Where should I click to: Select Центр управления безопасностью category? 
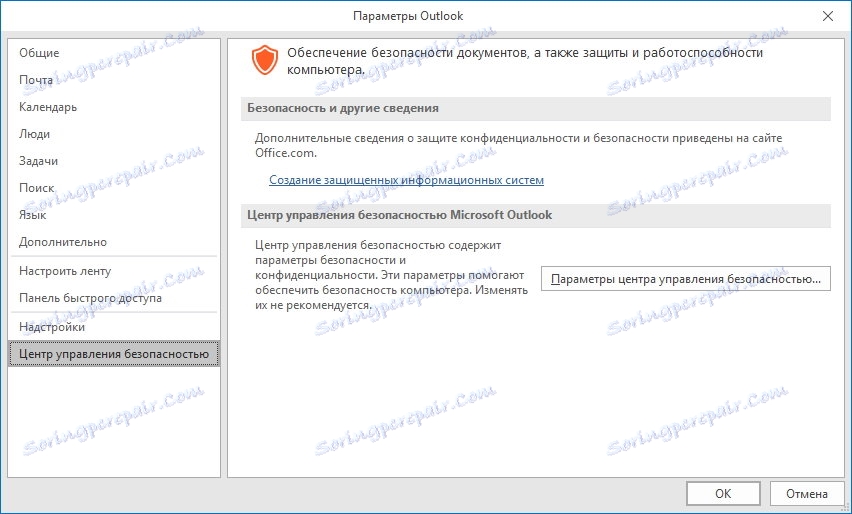click(114, 354)
